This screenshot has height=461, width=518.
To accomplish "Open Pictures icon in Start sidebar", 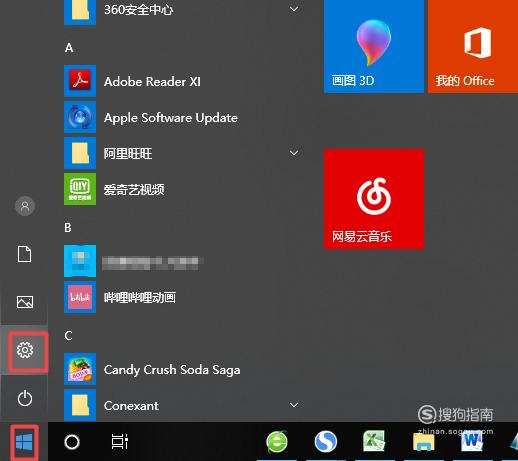I will (25, 302).
